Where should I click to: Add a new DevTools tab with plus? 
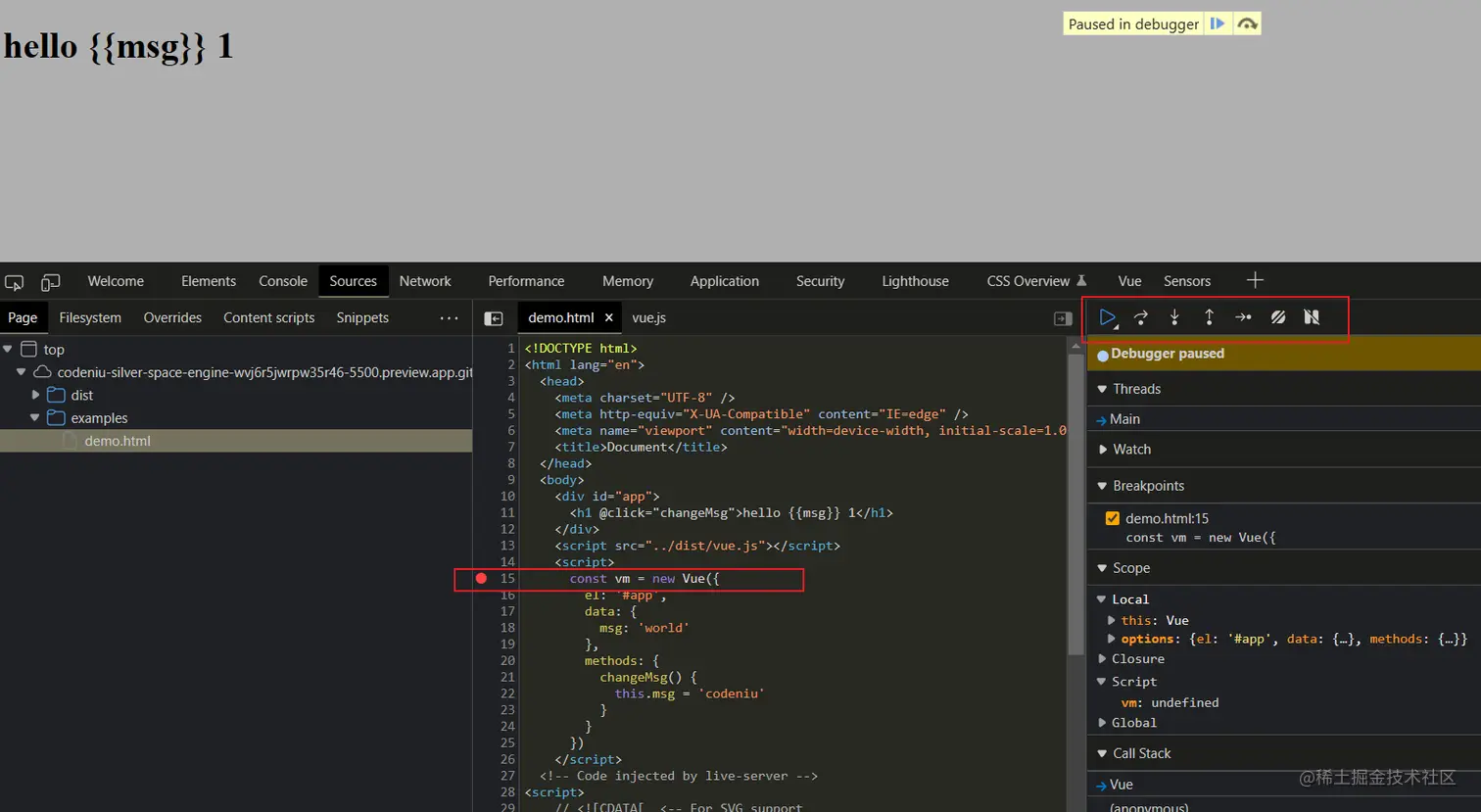1255,280
